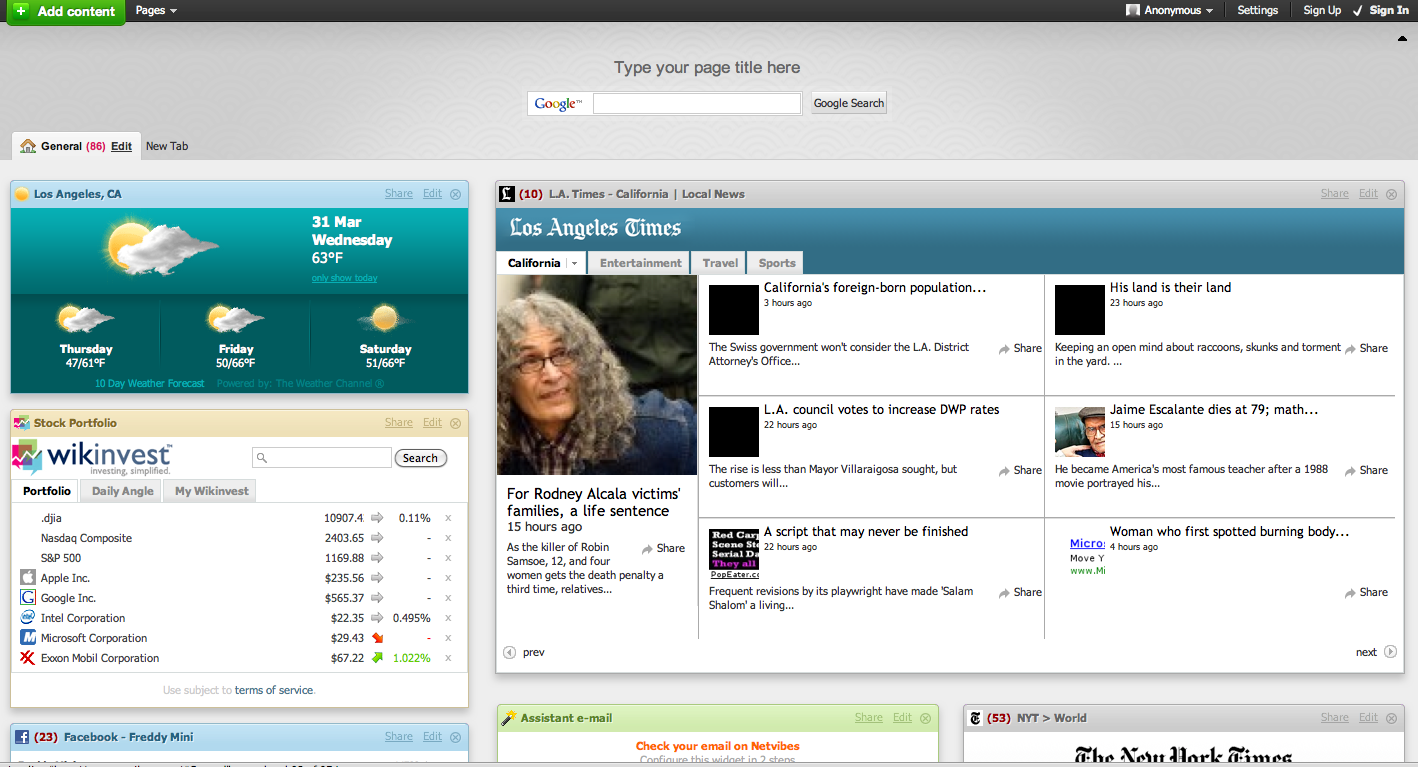Open the My Wikinvest tab
1418x767 pixels.
pos(211,491)
